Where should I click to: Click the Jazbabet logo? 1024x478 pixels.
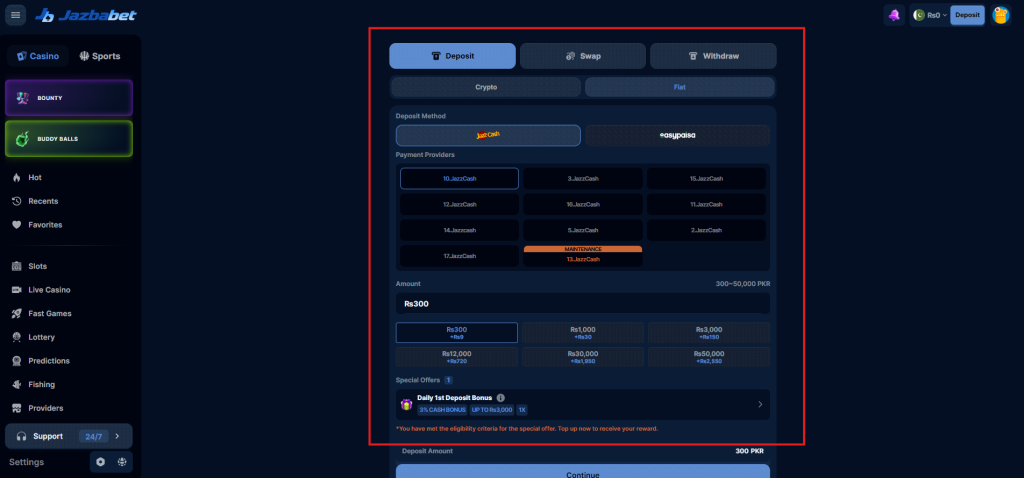click(86, 15)
